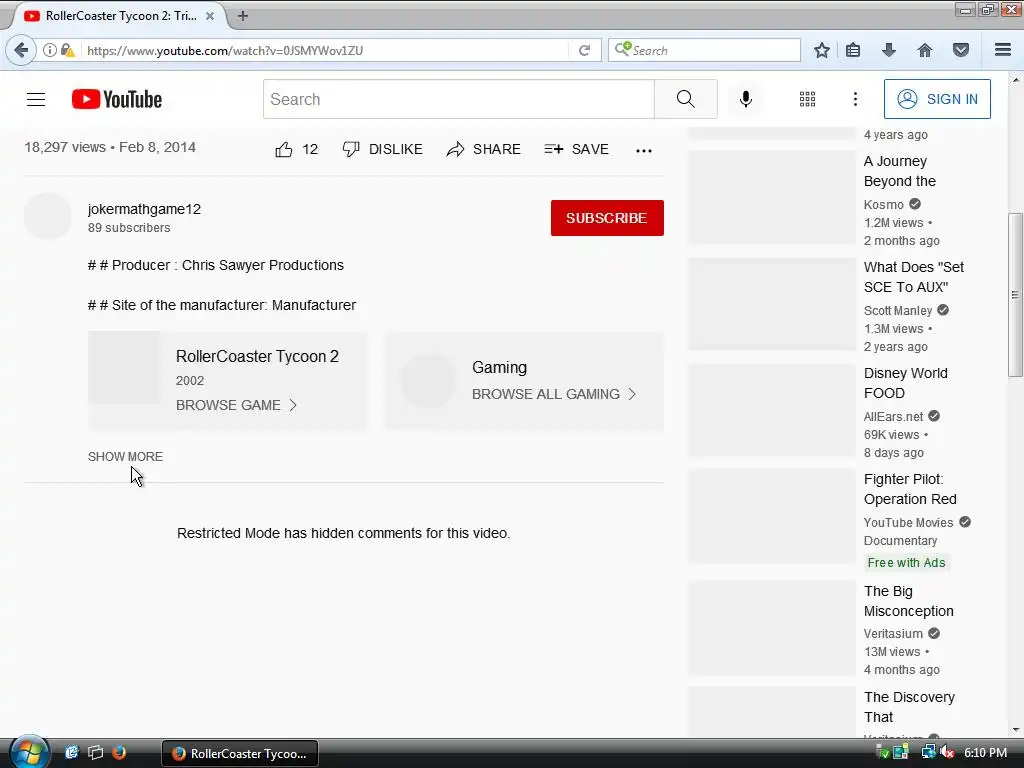Image resolution: width=1024 pixels, height=768 pixels.
Task: Open more actions ellipsis under video
Action: point(644,151)
